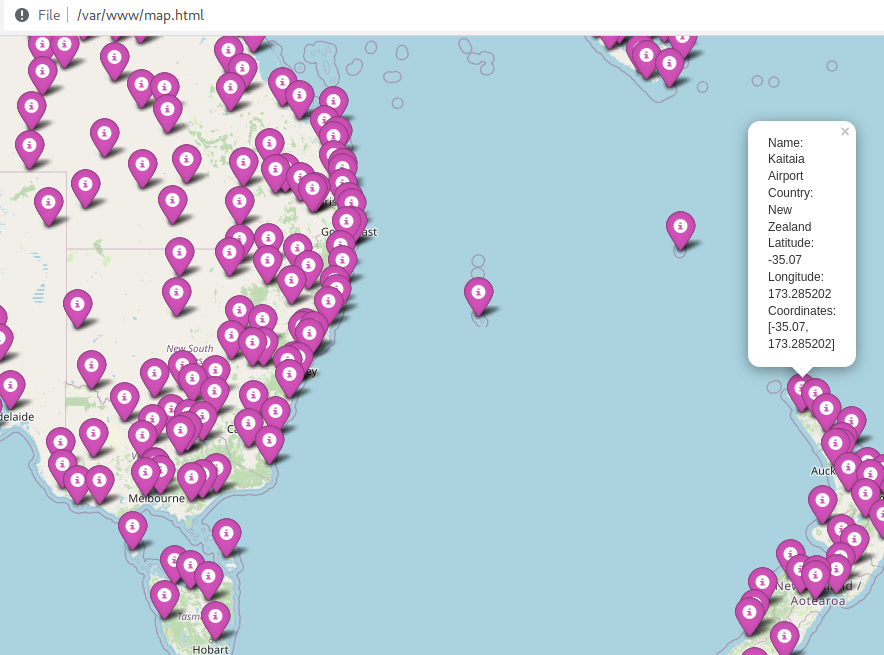Select the 'Country:' label in popup

pos(790,193)
